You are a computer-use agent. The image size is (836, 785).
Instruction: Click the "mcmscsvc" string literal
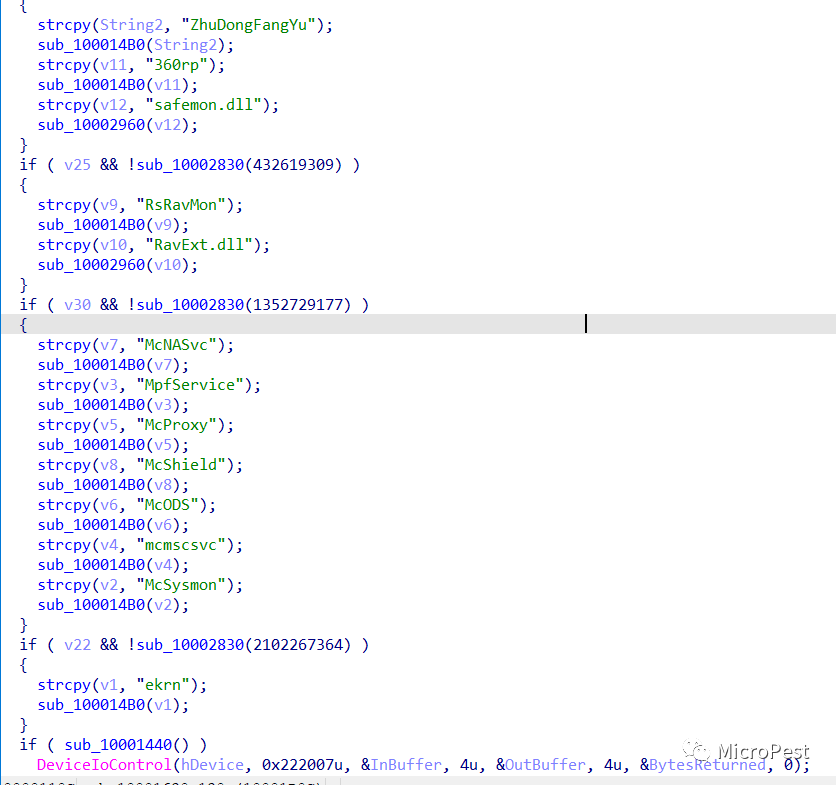tap(181, 545)
